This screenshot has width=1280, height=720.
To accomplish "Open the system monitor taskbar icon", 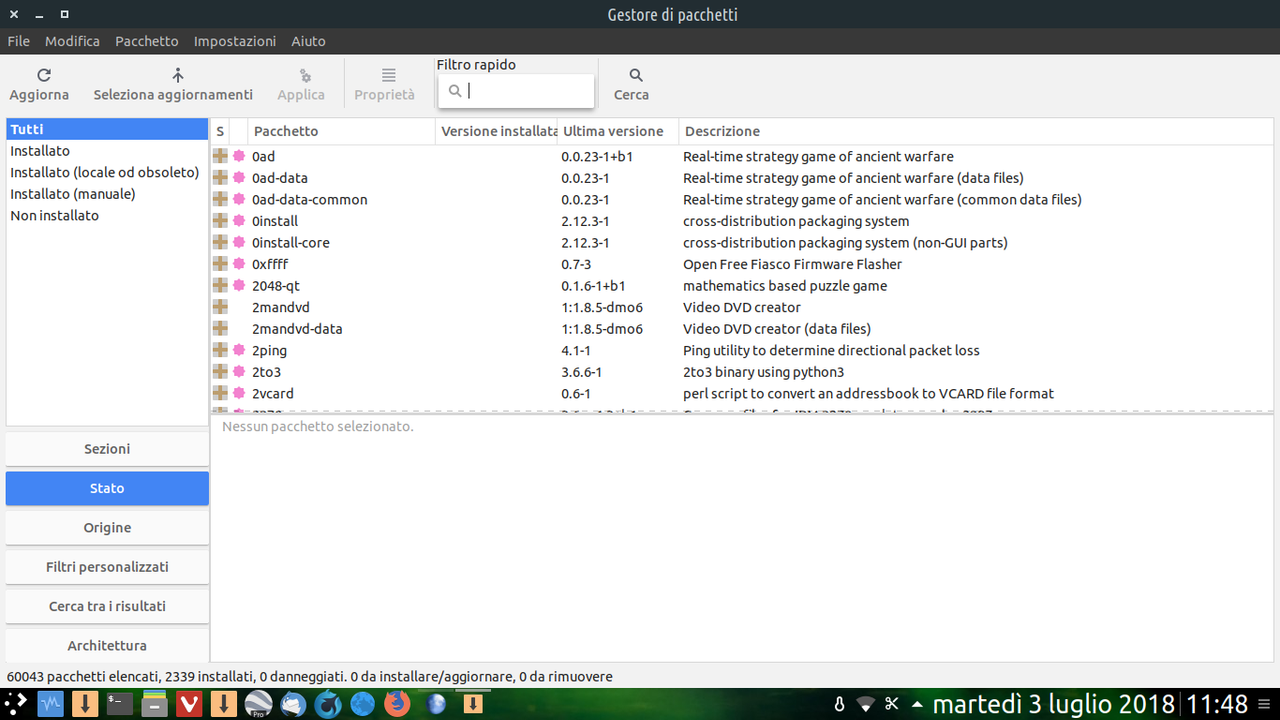I will (51, 703).
